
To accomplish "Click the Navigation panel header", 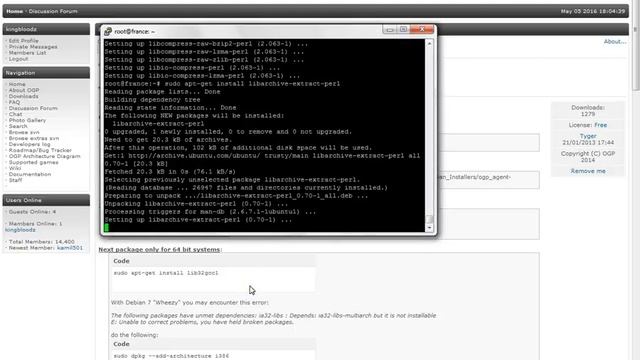I will [x=46, y=73].
